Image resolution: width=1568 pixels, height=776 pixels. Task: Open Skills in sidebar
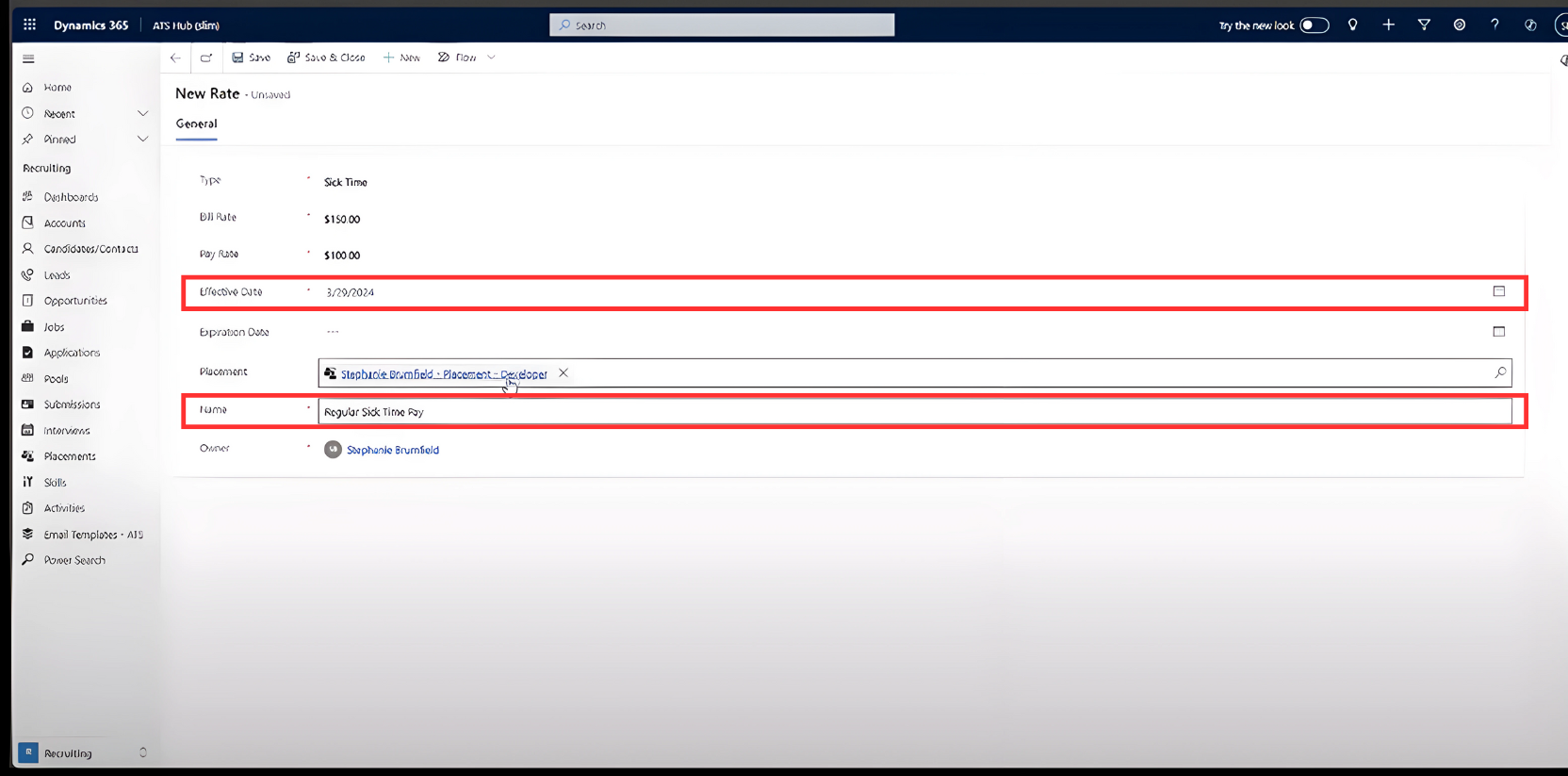coord(55,483)
